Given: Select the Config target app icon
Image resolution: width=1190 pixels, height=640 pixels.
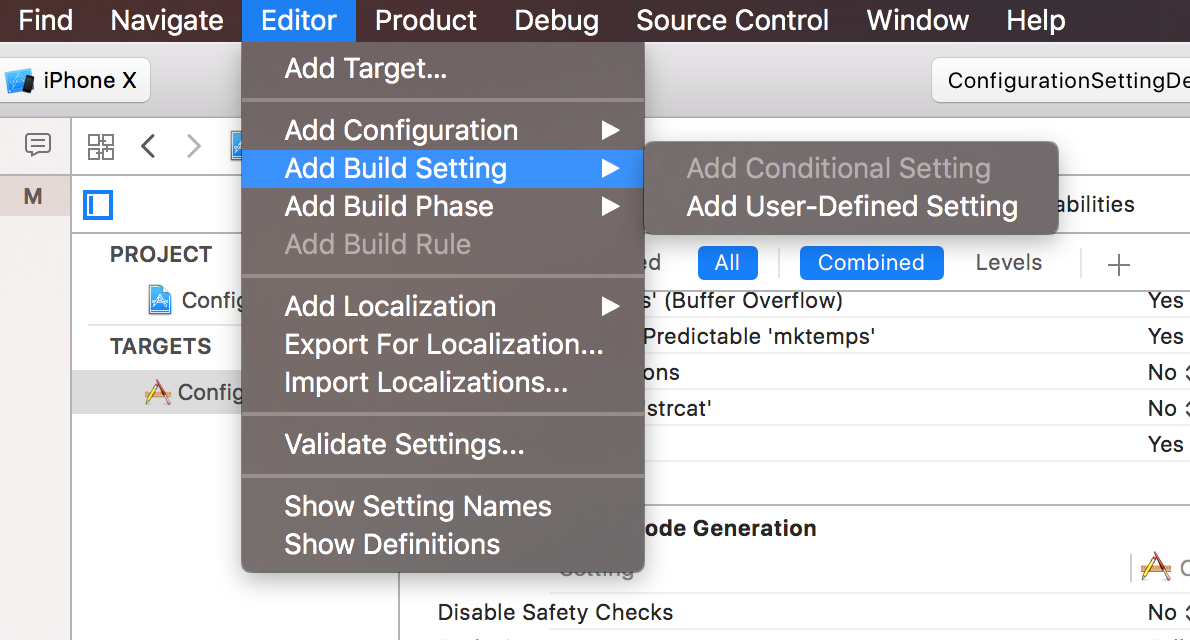Looking at the screenshot, I should coord(158,392).
